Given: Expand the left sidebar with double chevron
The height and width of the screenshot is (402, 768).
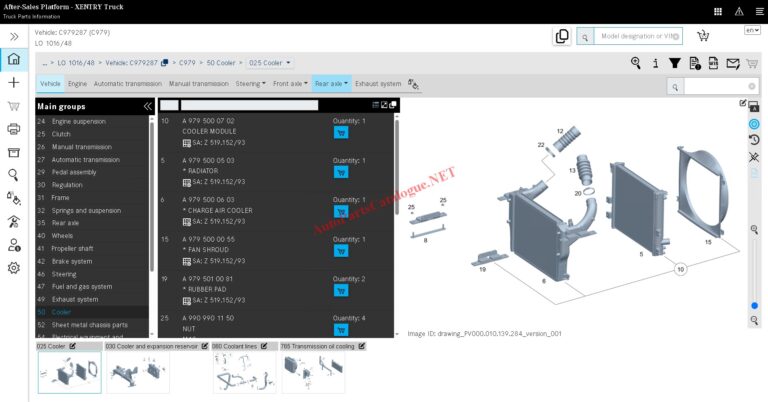Looking at the screenshot, I should coord(13,36).
